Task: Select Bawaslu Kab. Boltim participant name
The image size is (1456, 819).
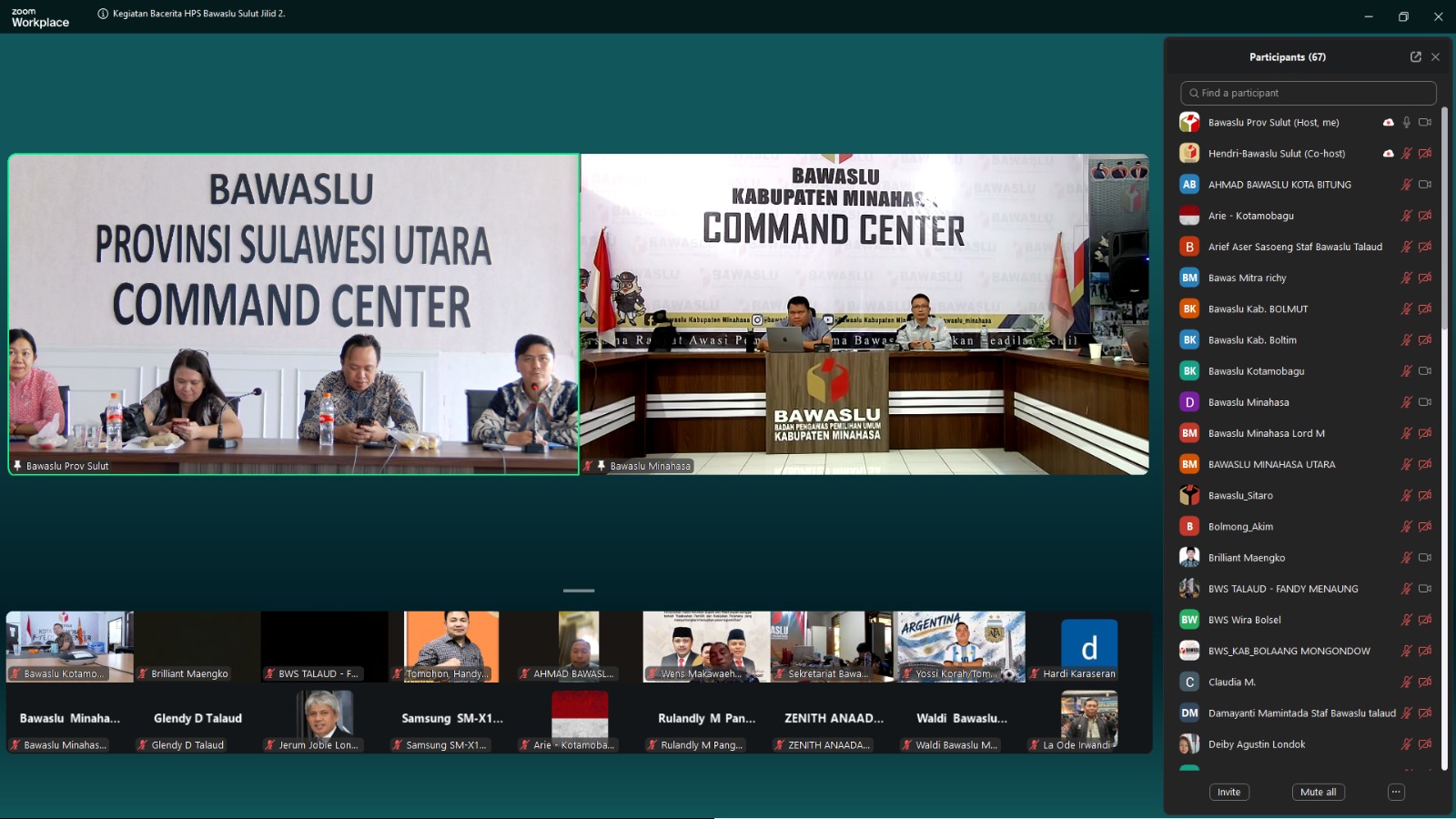Action: pos(1252,339)
